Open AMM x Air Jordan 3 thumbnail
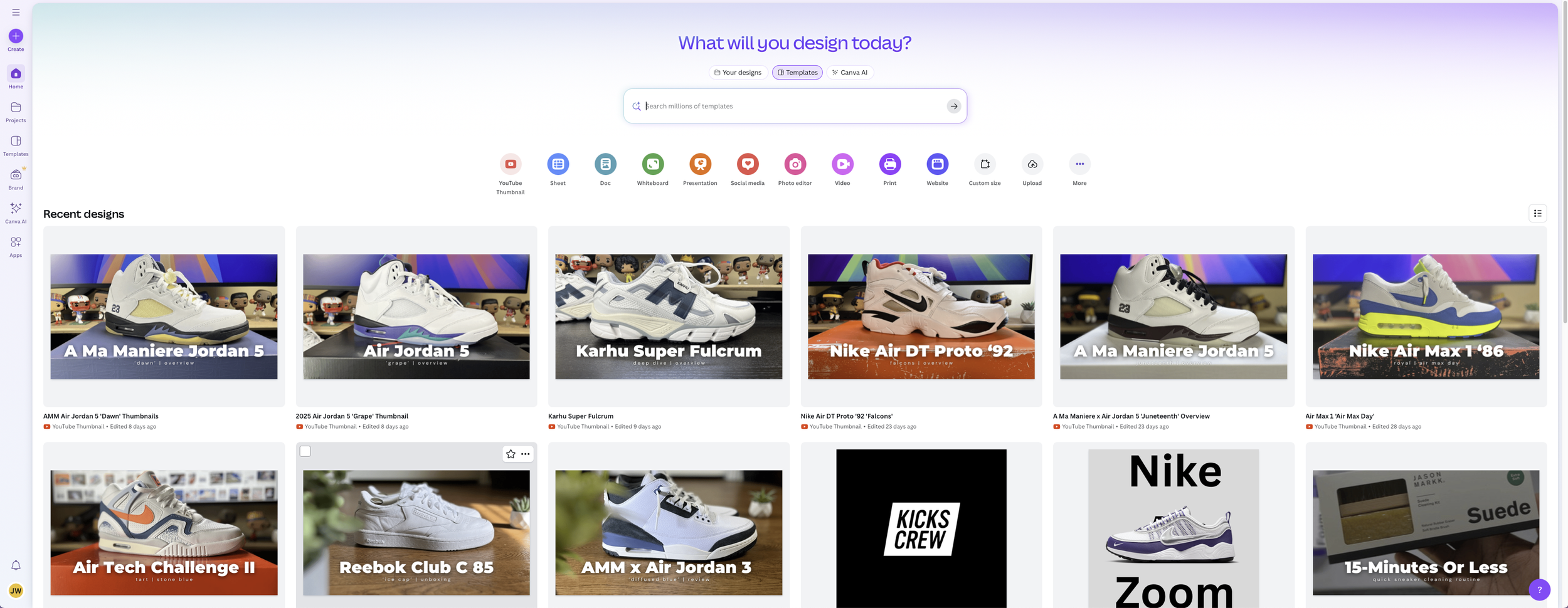This screenshot has width=1568, height=608. coord(669,525)
